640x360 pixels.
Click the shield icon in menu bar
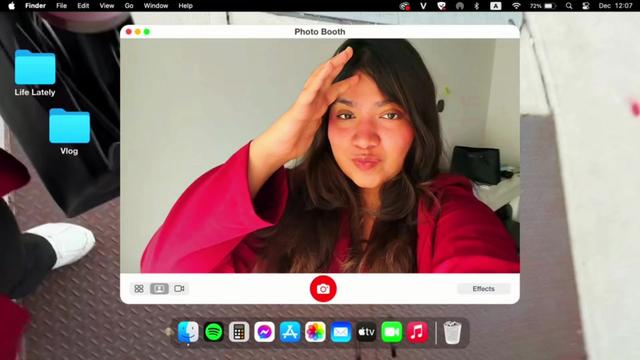441,6
